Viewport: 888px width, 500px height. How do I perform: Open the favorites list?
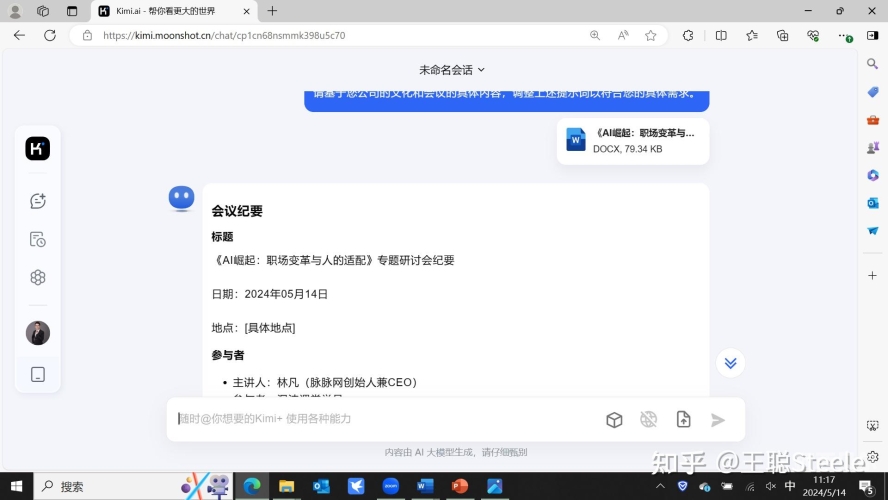752,35
